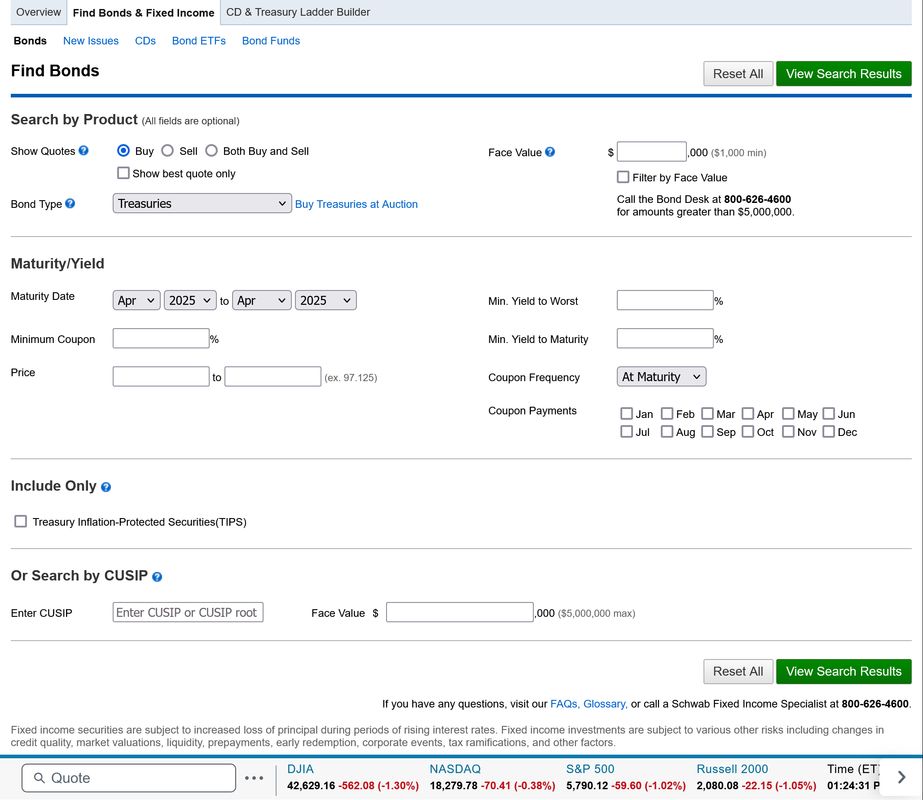Open the Glossary link
The height and width of the screenshot is (800, 923).
[605, 703]
